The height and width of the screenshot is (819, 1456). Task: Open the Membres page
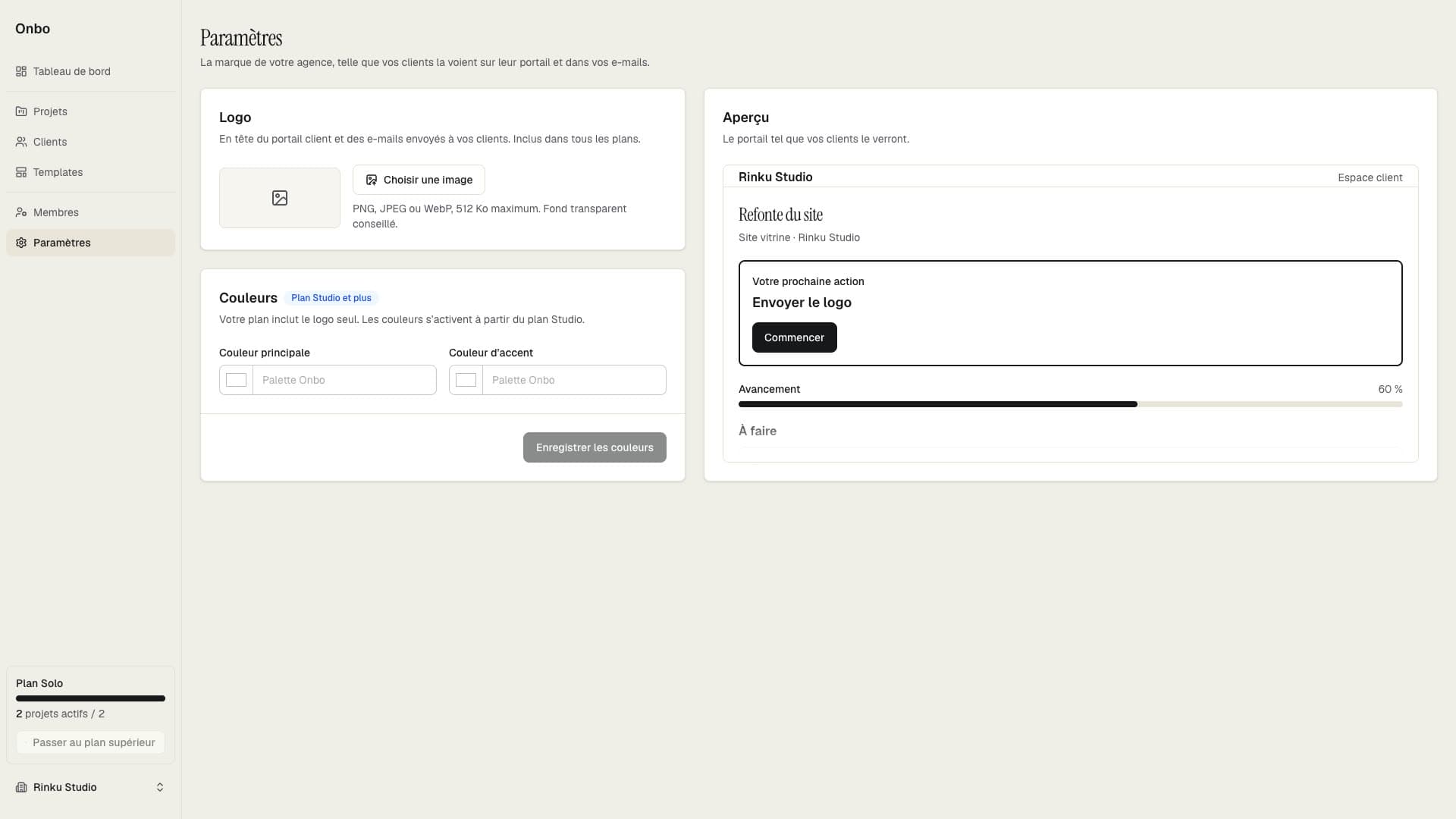(x=90, y=212)
